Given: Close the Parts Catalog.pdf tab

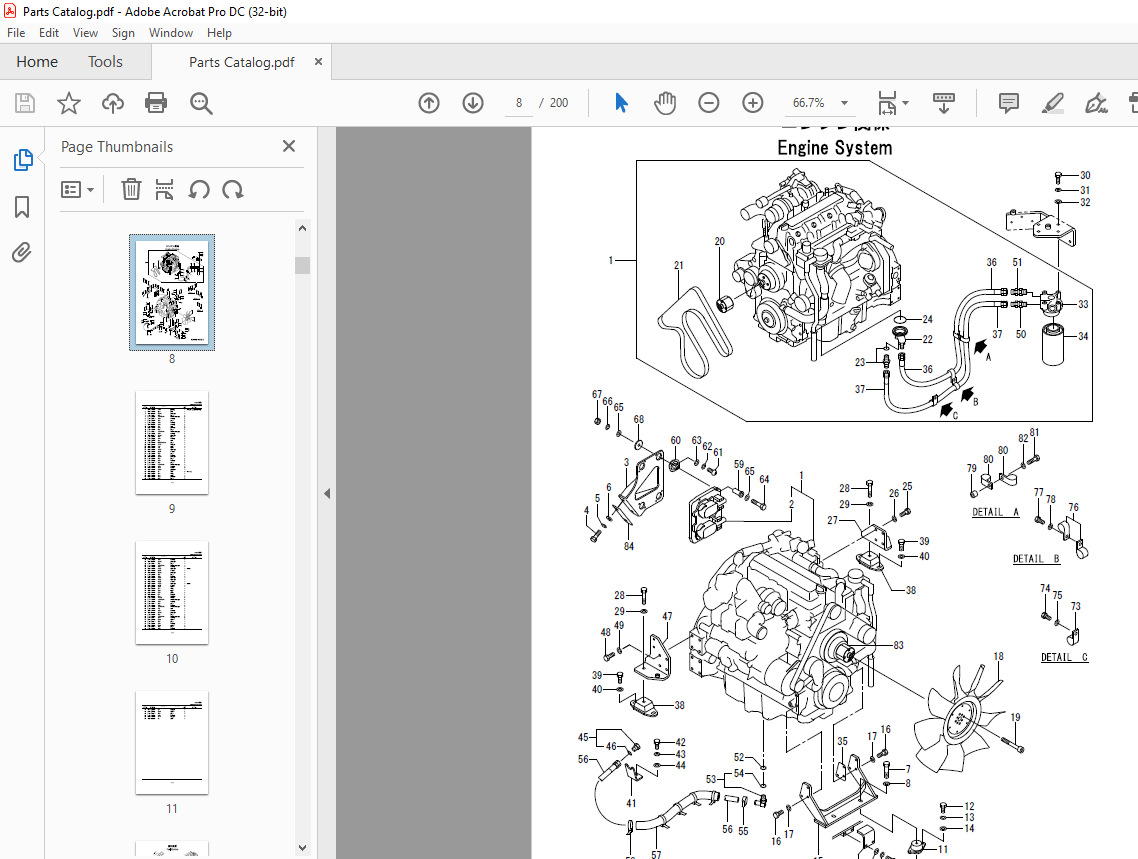Looking at the screenshot, I should (318, 62).
